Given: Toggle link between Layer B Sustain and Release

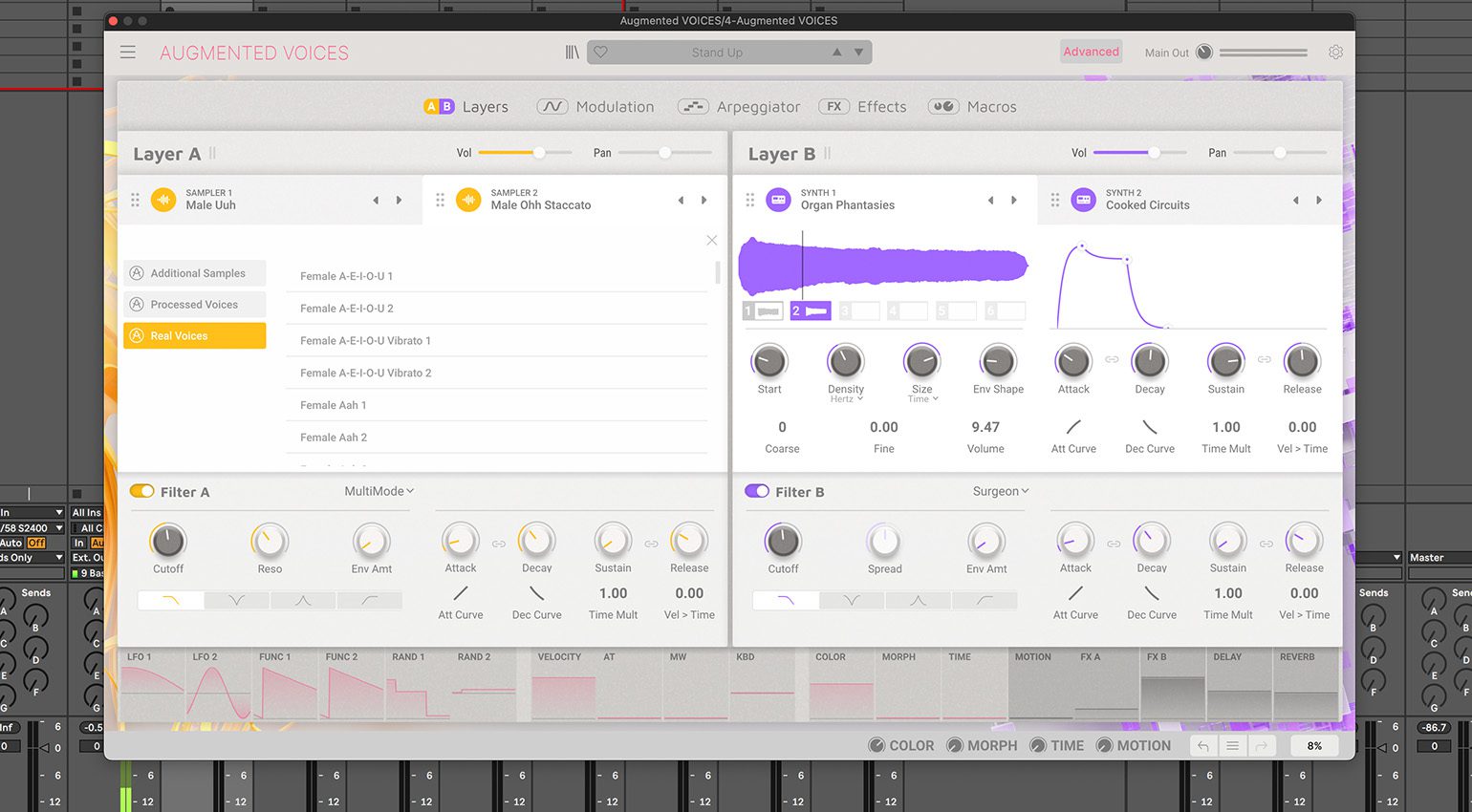Looking at the screenshot, I should [x=1264, y=359].
